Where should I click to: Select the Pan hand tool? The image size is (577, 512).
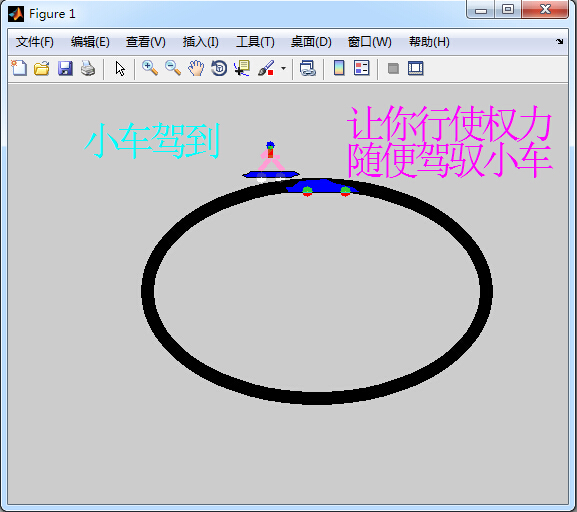coord(196,68)
